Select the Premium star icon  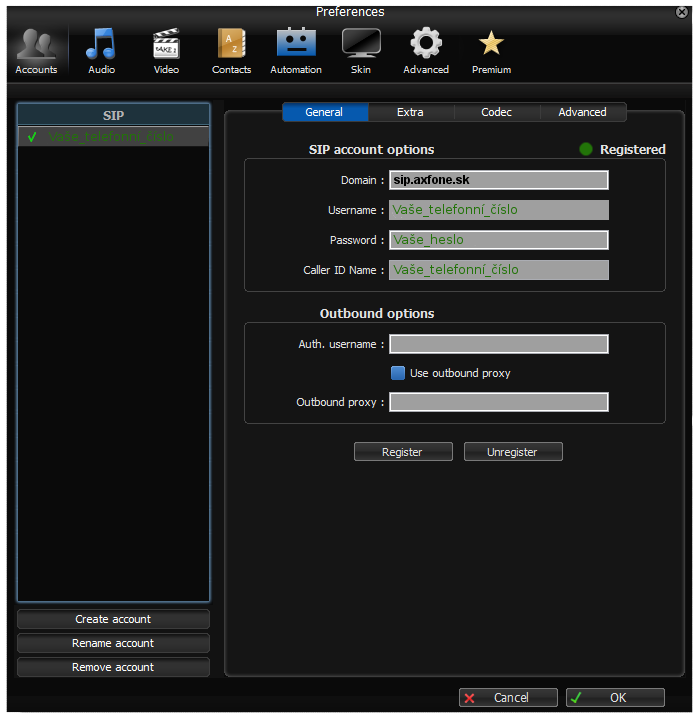pyautogui.click(x=491, y=50)
